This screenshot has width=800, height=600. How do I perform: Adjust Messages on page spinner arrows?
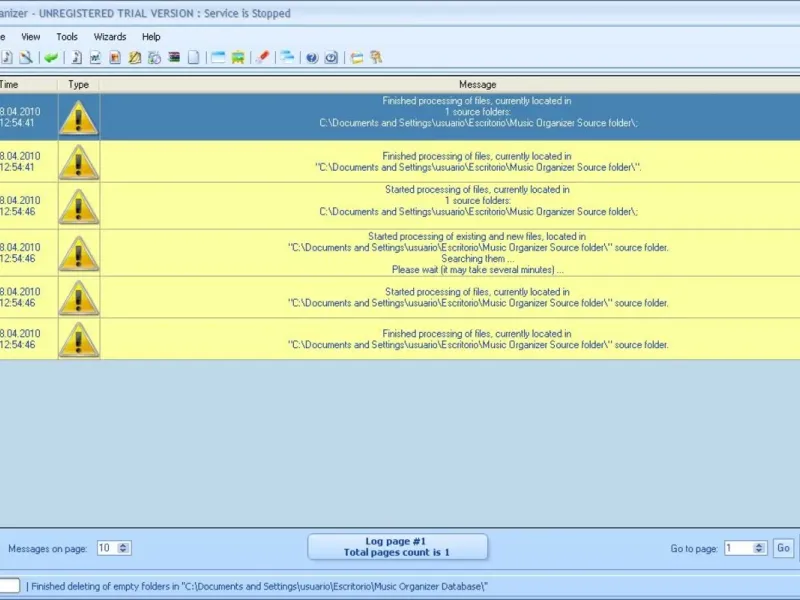123,548
